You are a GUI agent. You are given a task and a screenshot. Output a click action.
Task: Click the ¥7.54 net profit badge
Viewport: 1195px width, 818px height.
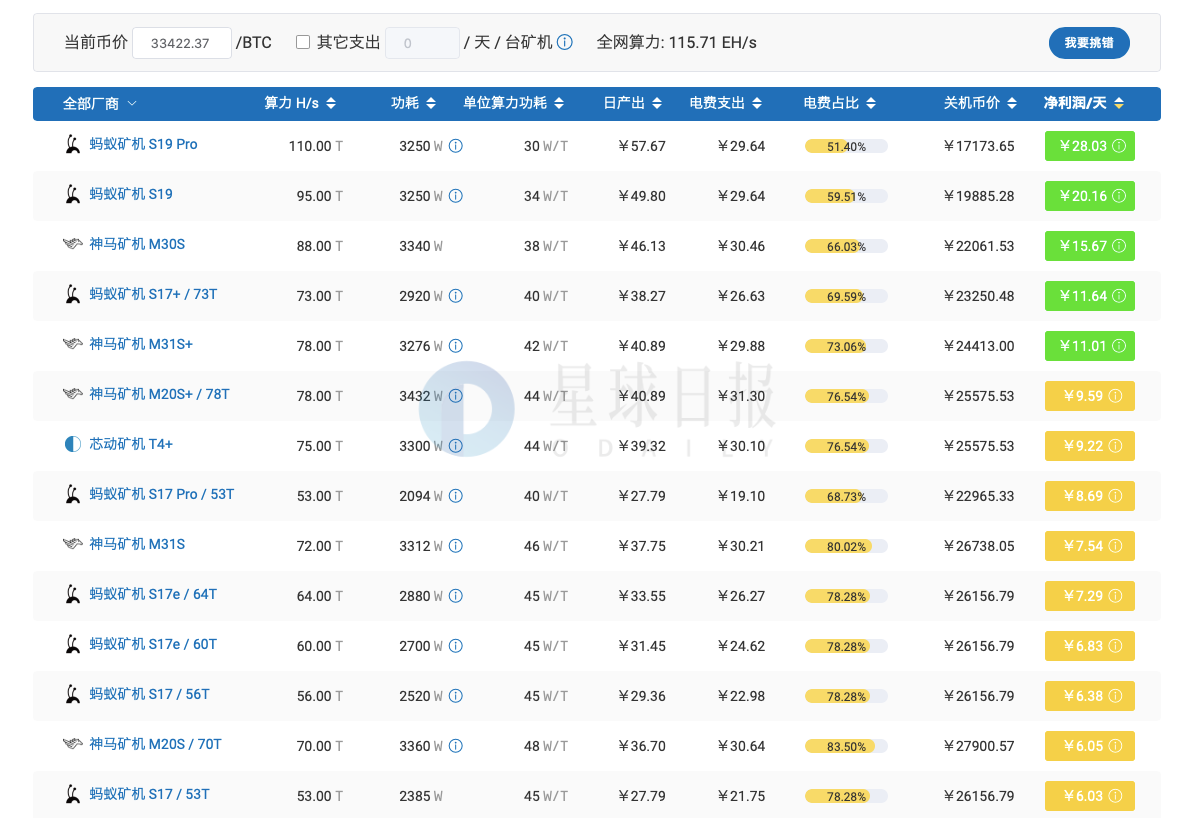click(x=1090, y=546)
